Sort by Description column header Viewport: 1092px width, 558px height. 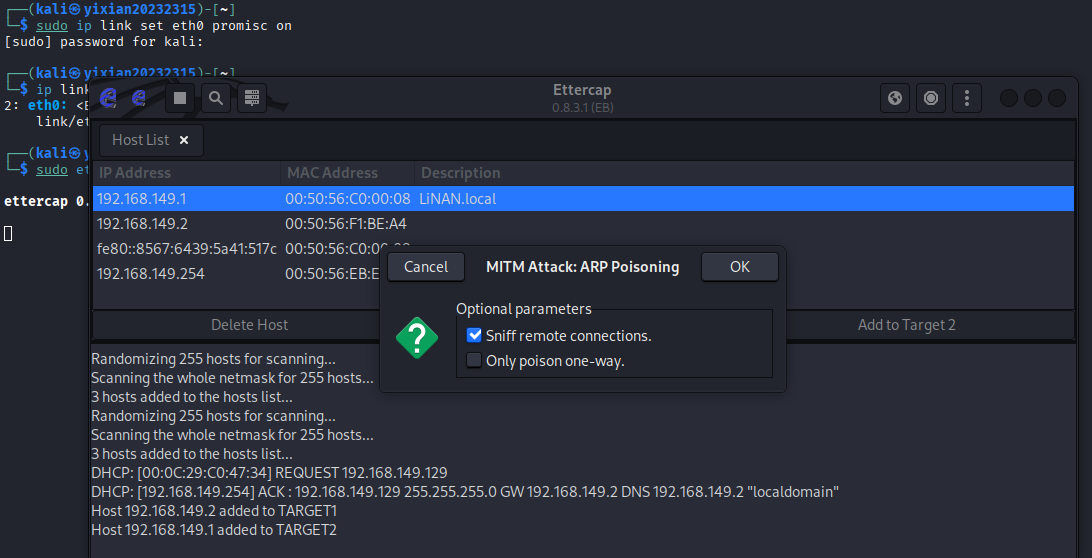click(461, 173)
